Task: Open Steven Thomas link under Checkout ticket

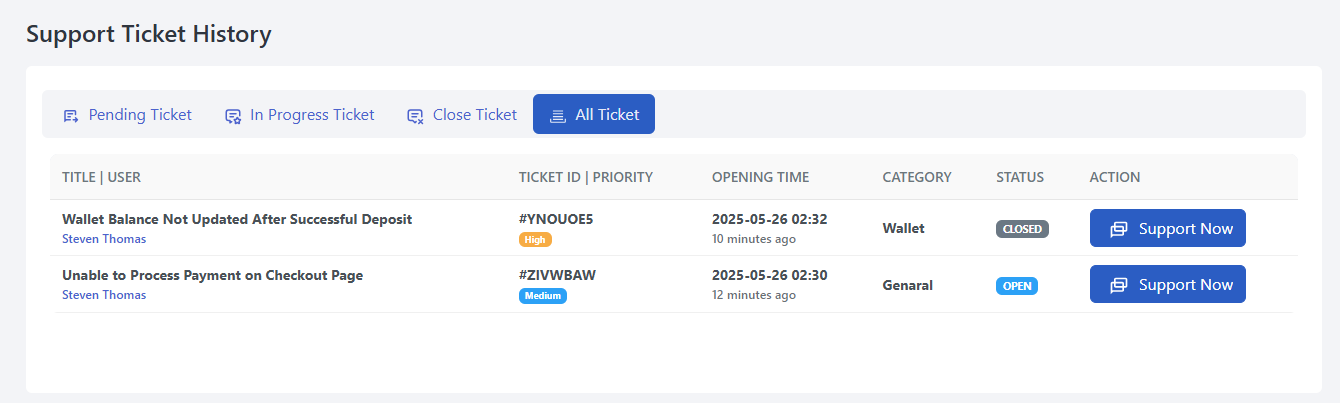Action: point(104,295)
